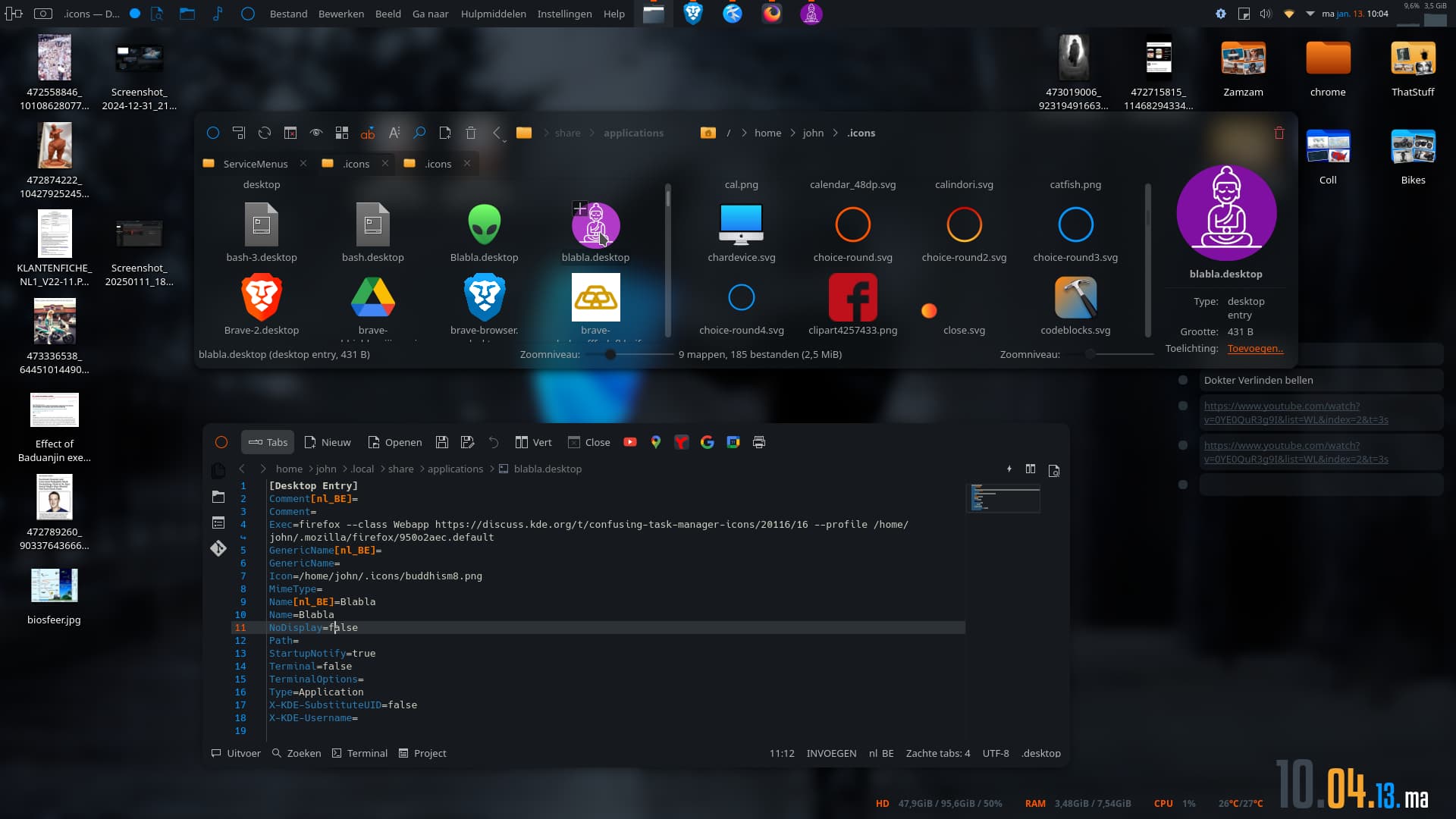
Task: Toggle the Vert split view in Kate
Action: pyautogui.click(x=533, y=442)
